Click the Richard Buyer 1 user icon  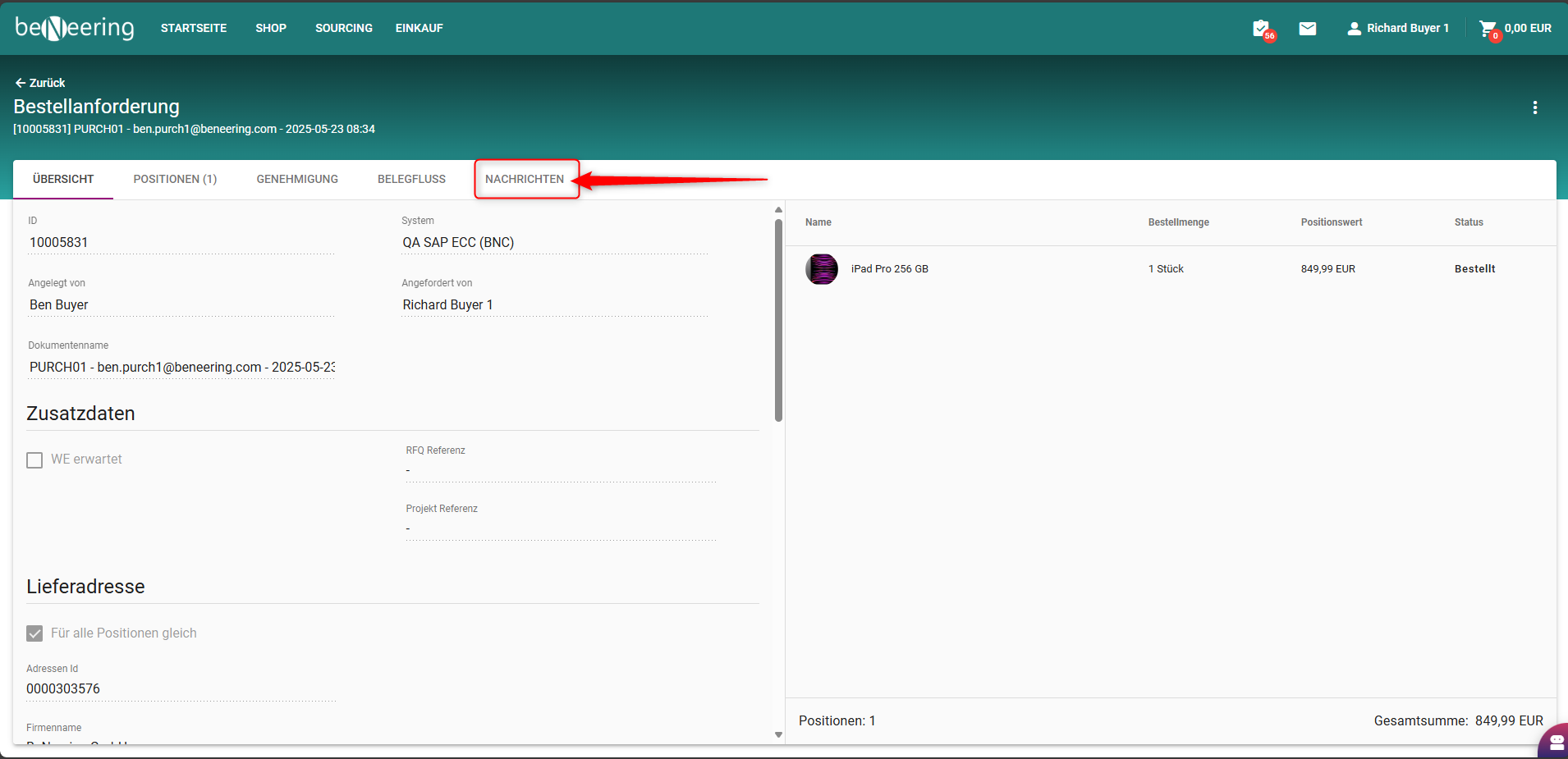(1354, 29)
